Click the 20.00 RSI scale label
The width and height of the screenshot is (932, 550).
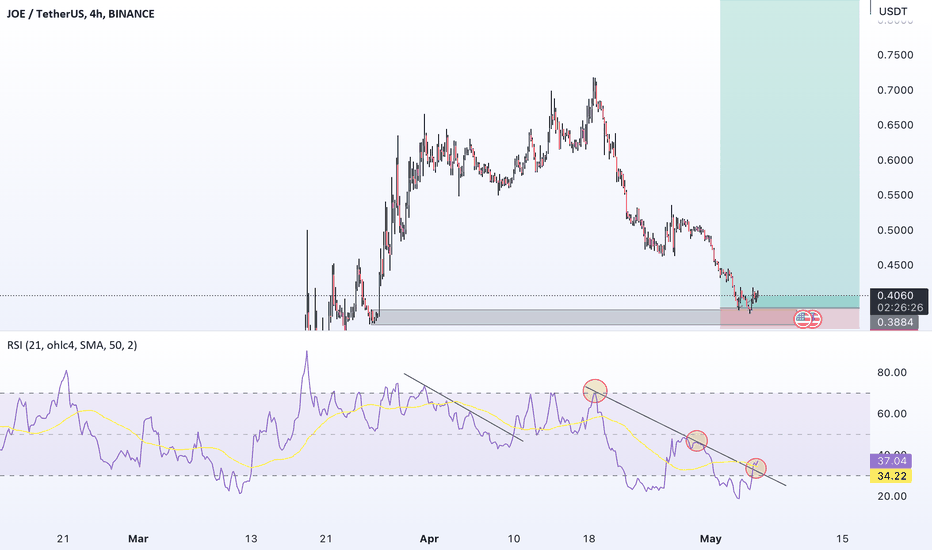coord(892,496)
